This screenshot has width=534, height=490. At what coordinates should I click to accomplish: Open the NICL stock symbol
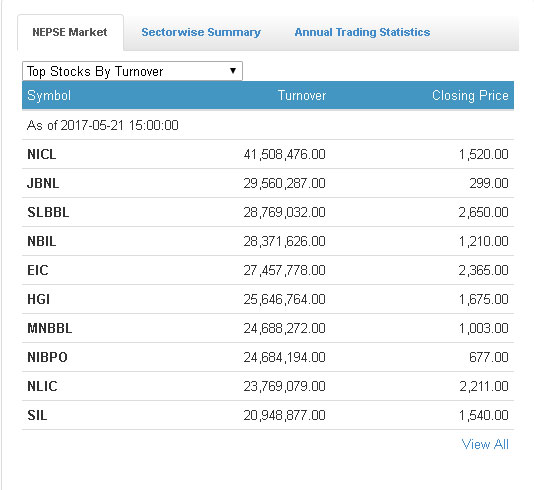point(42,154)
